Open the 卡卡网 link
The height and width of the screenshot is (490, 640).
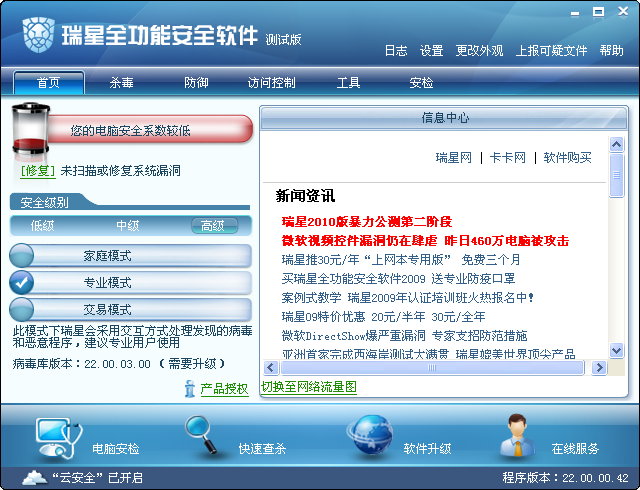click(508, 158)
